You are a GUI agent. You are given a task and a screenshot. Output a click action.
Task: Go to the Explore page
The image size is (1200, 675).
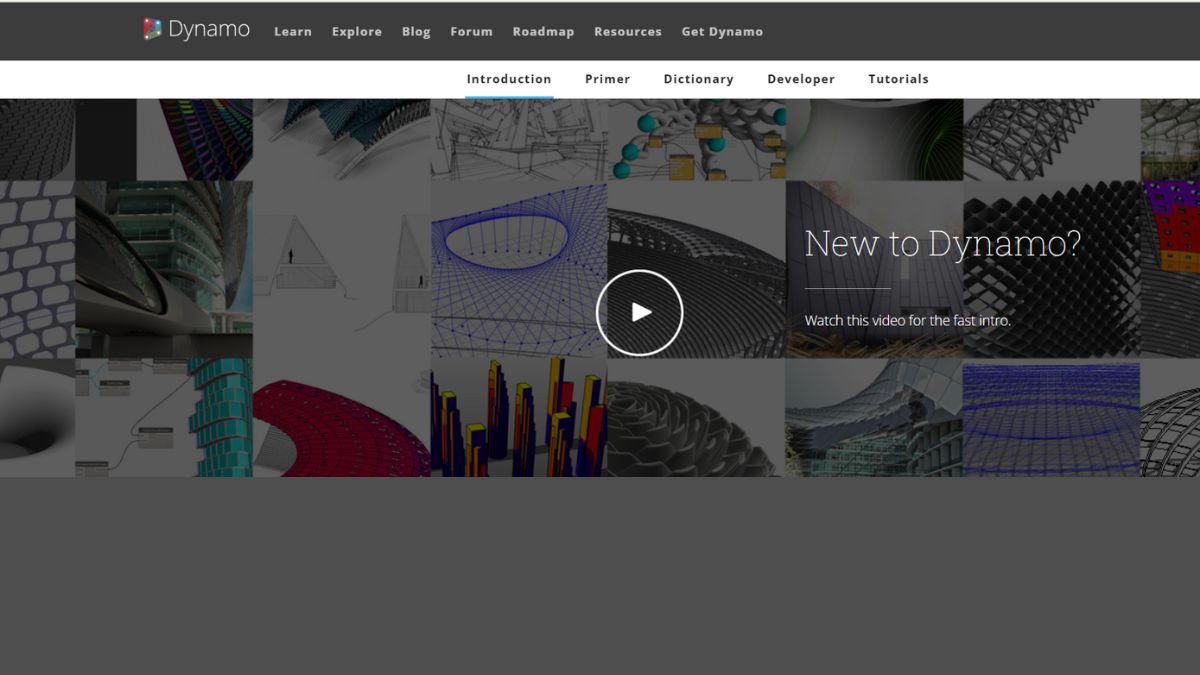[357, 32]
